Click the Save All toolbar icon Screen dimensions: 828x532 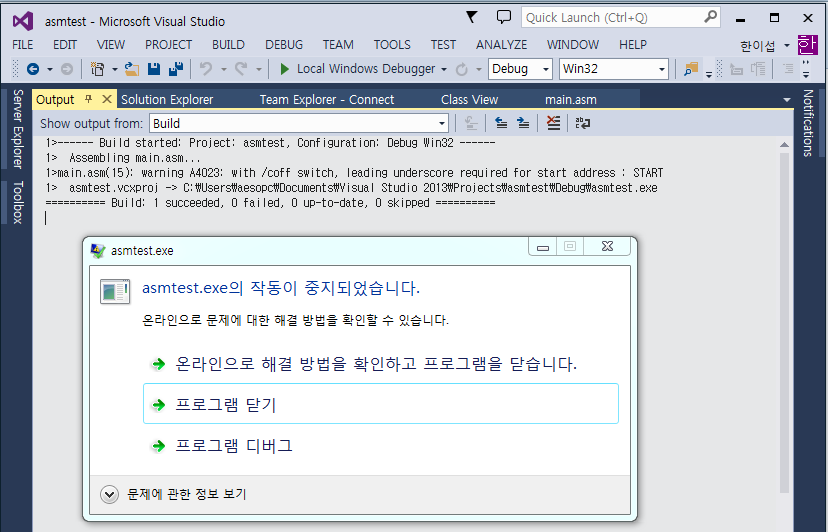coord(175,69)
